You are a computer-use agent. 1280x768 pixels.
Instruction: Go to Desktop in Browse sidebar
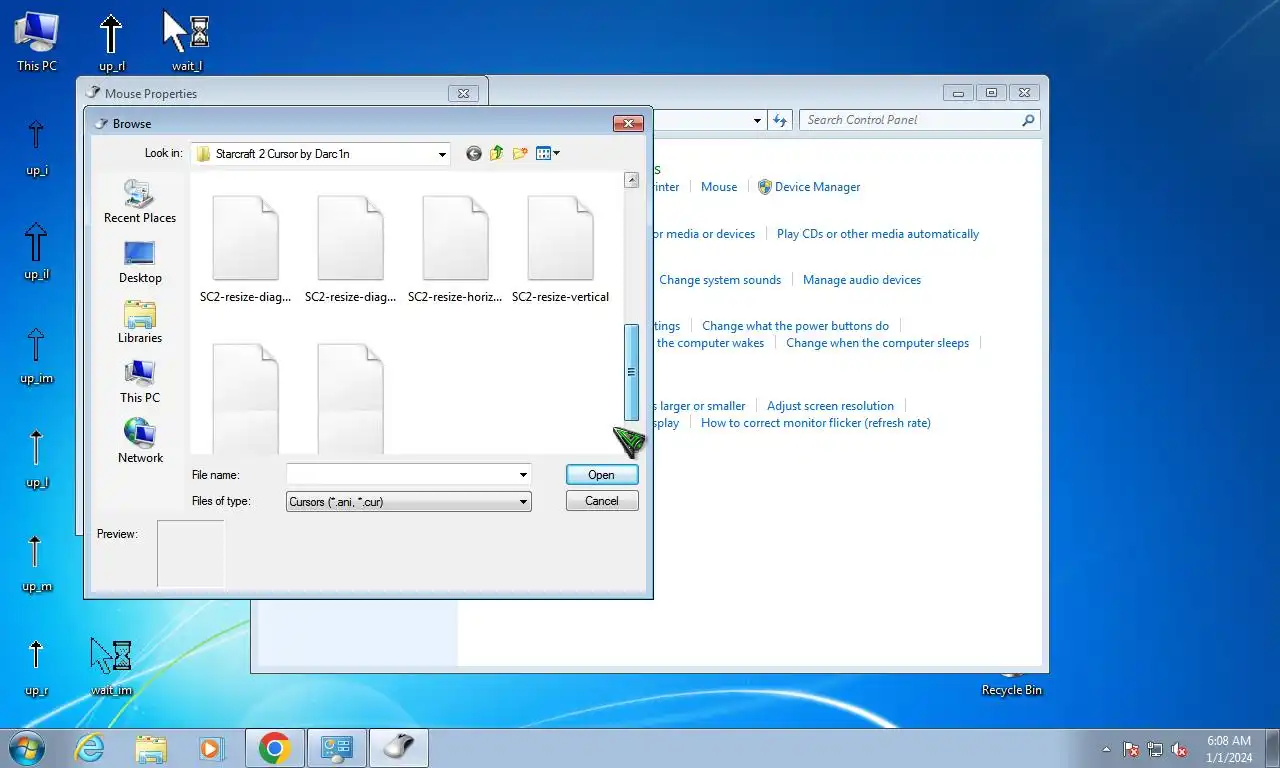(140, 262)
